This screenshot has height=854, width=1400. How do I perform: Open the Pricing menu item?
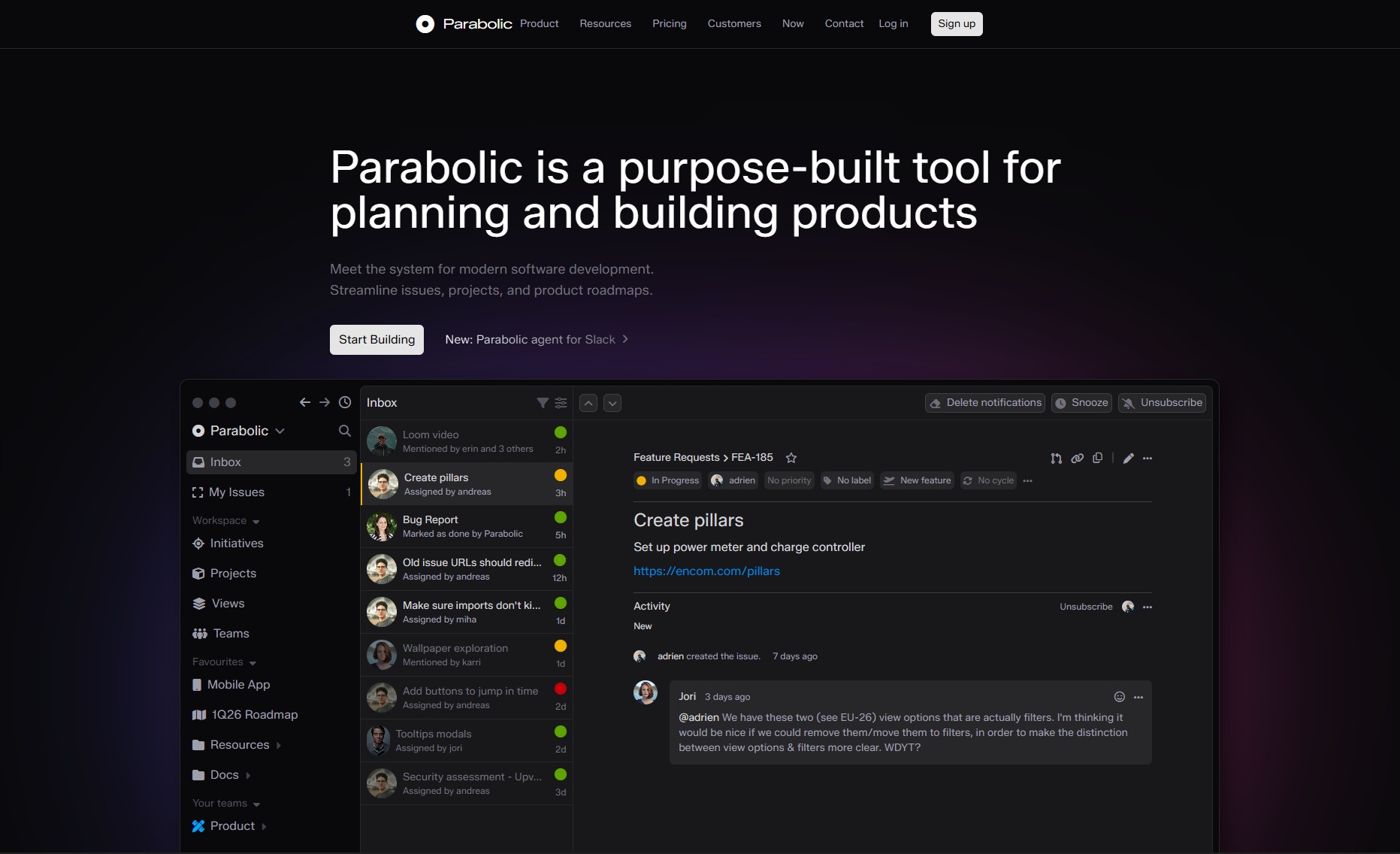669,23
